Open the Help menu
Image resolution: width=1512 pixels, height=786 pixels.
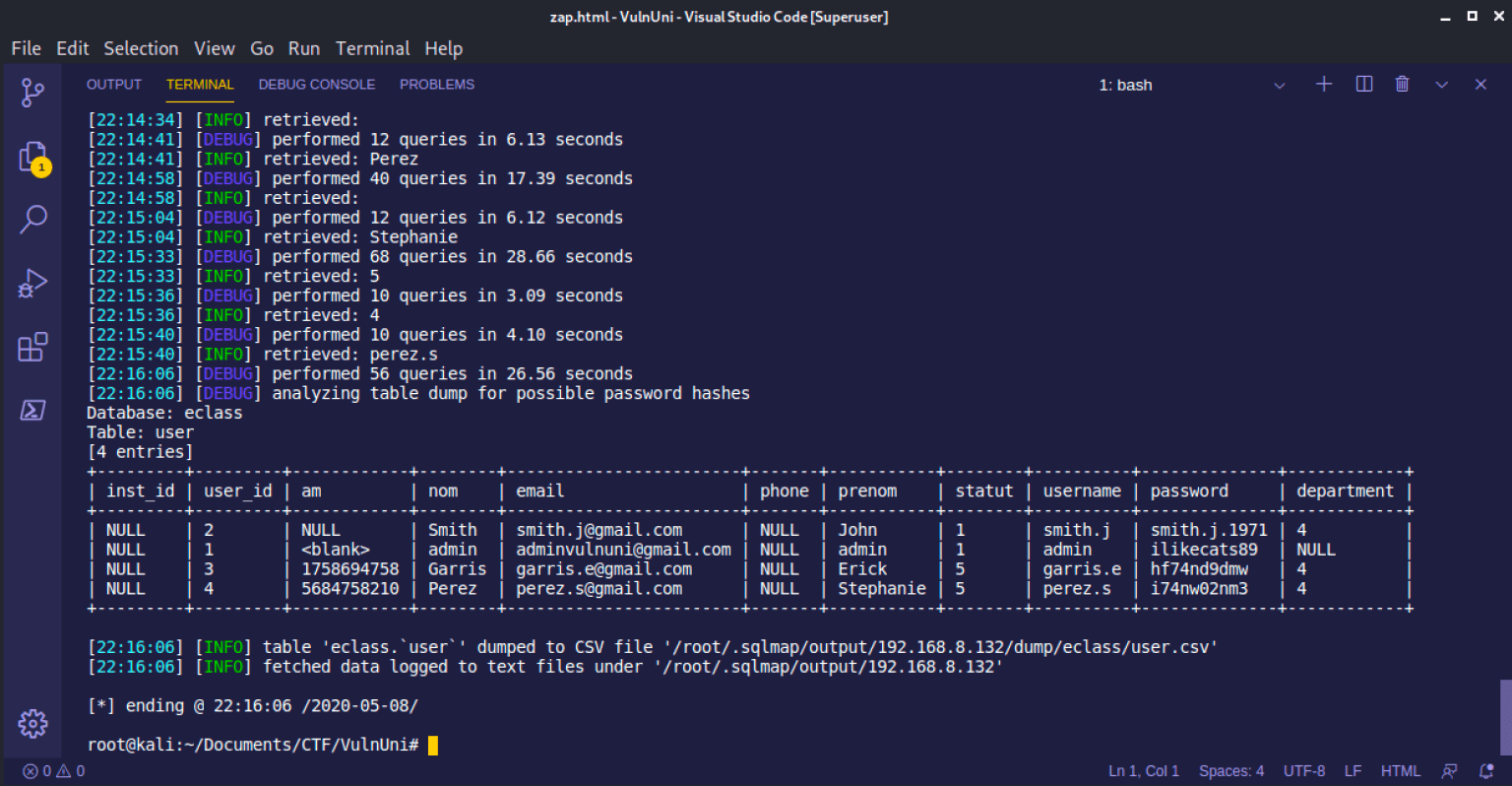click(444, 48)
